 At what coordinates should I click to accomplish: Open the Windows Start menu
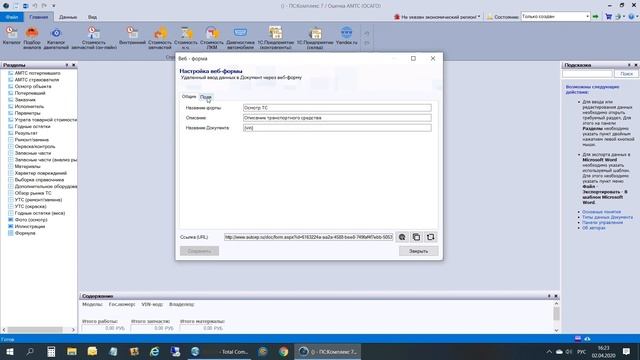(9, 351)
